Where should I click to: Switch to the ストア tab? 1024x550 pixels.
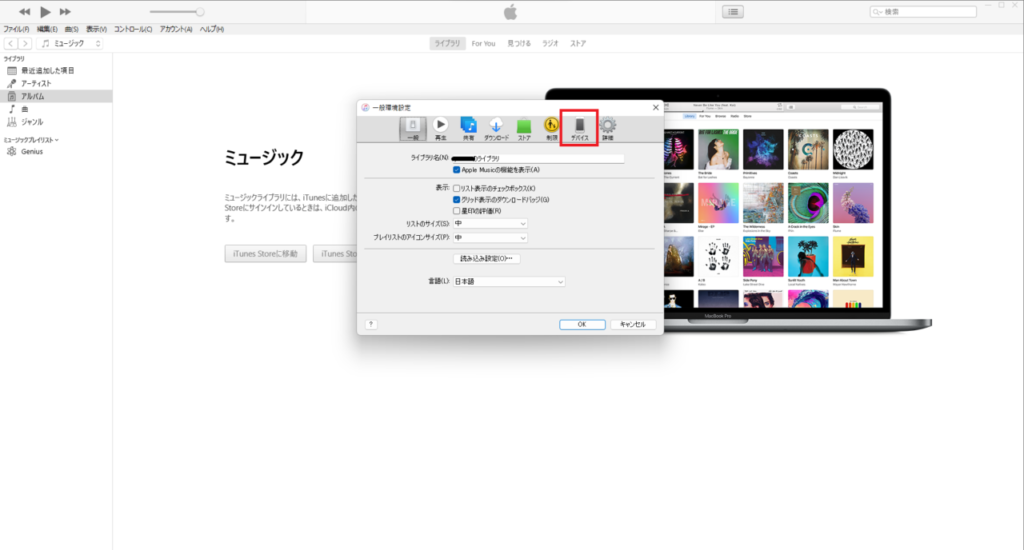(x=578, y=44)
